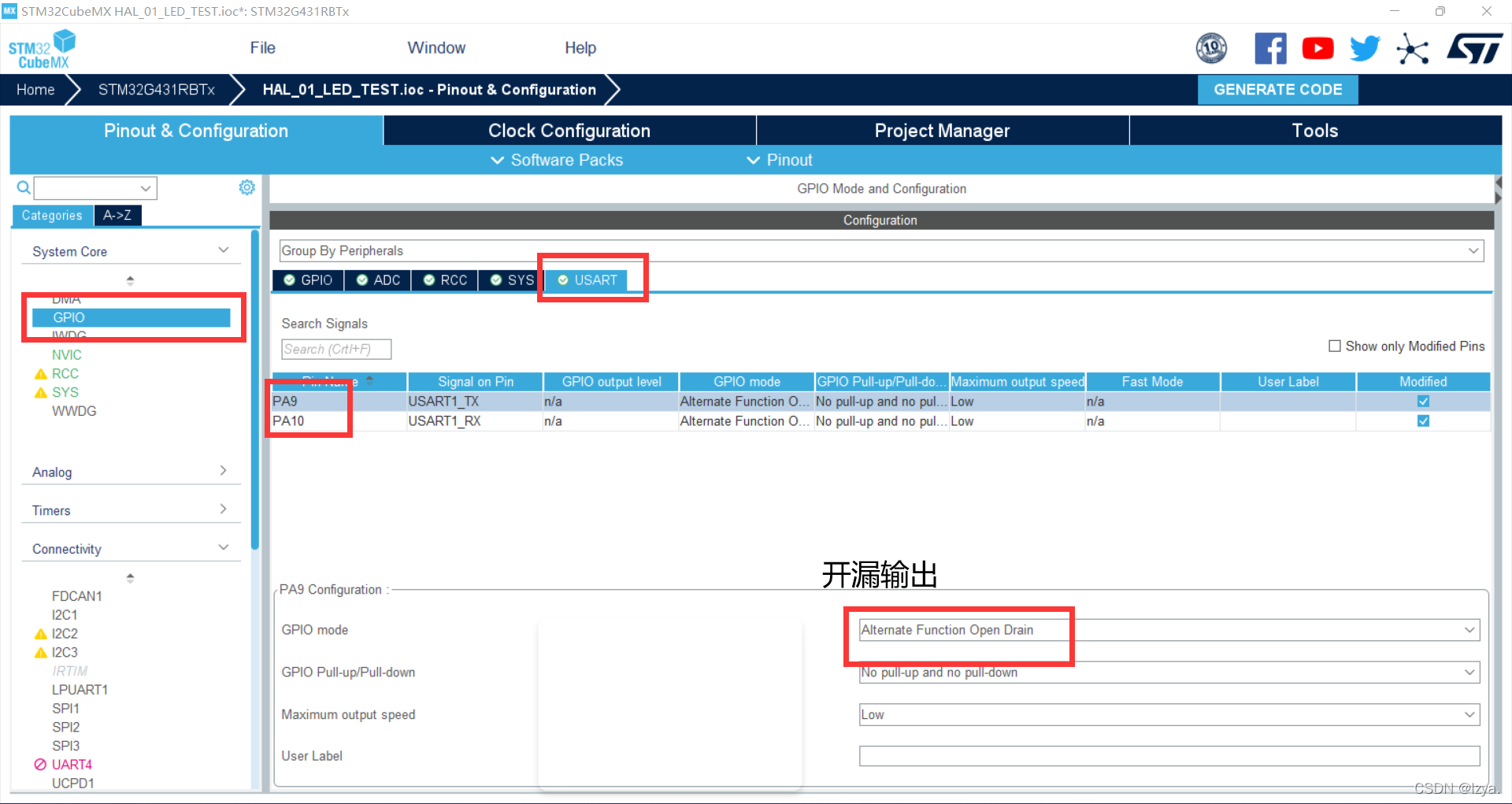1512x804 pixels.
Task: Select GPIO in System Core list
Action: pos(131,317)
